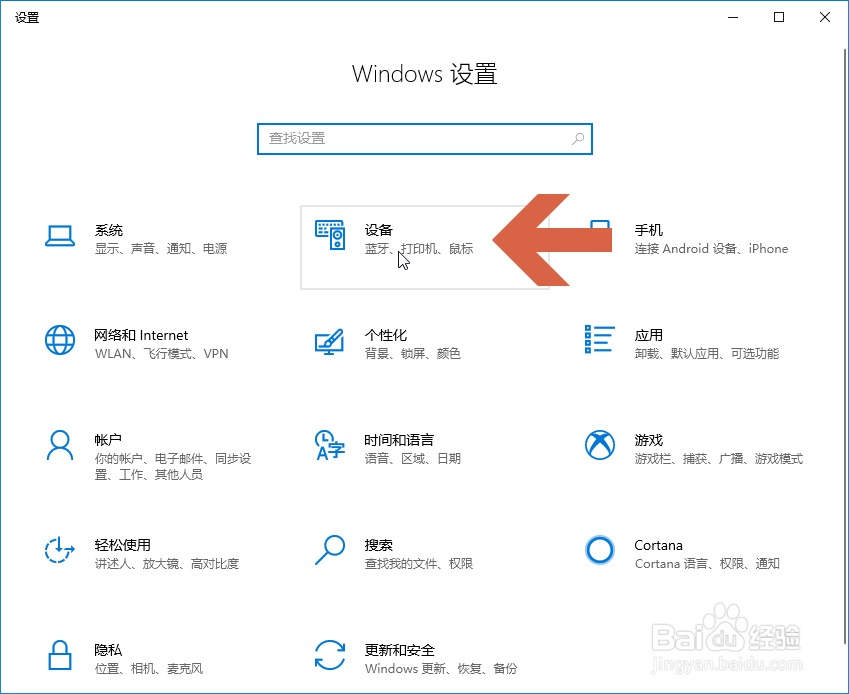Open 帐户 settings for accounts
This screenshot has height=694, width=849.
pos(60,446)
